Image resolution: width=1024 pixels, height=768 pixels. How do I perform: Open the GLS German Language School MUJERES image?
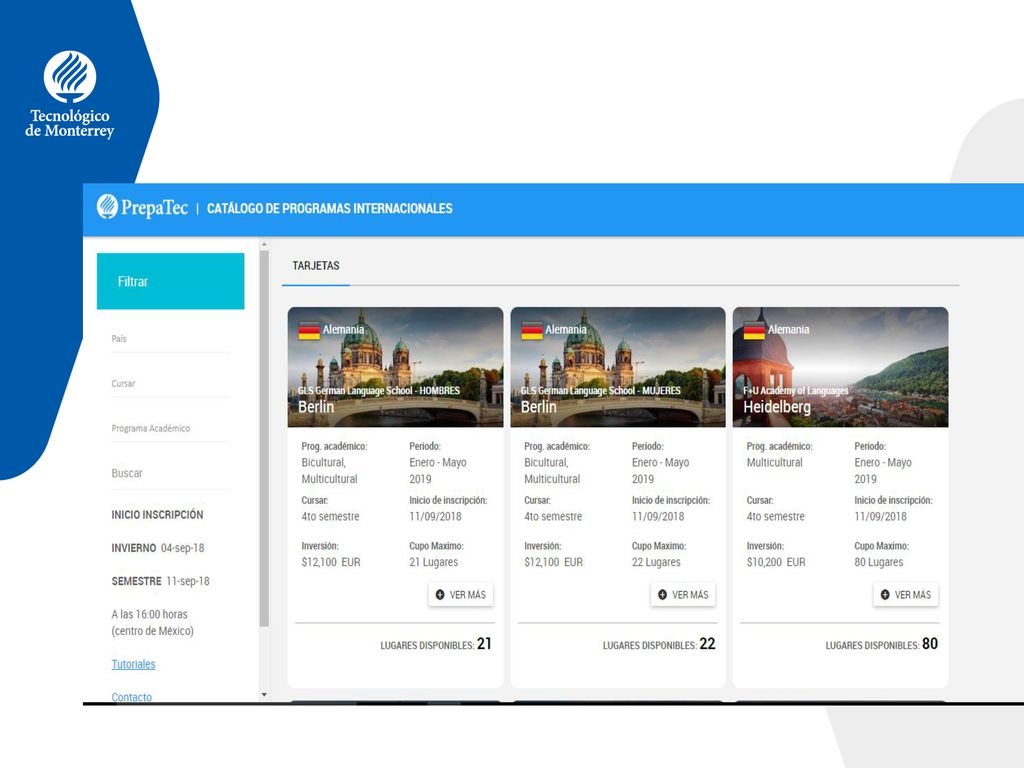(x=618, y=367)
